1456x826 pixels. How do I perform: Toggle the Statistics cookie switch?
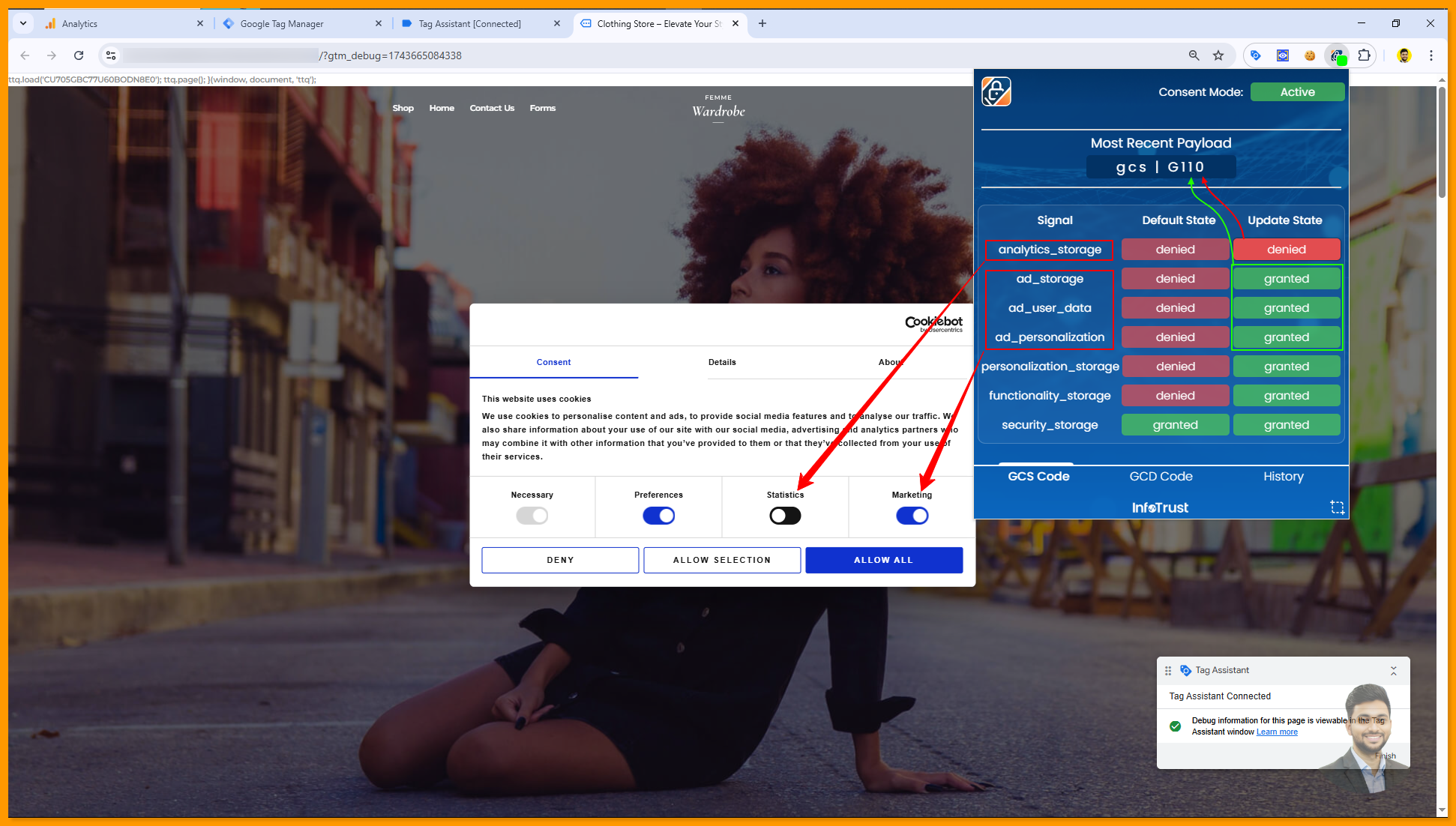(x=785, y=516)
